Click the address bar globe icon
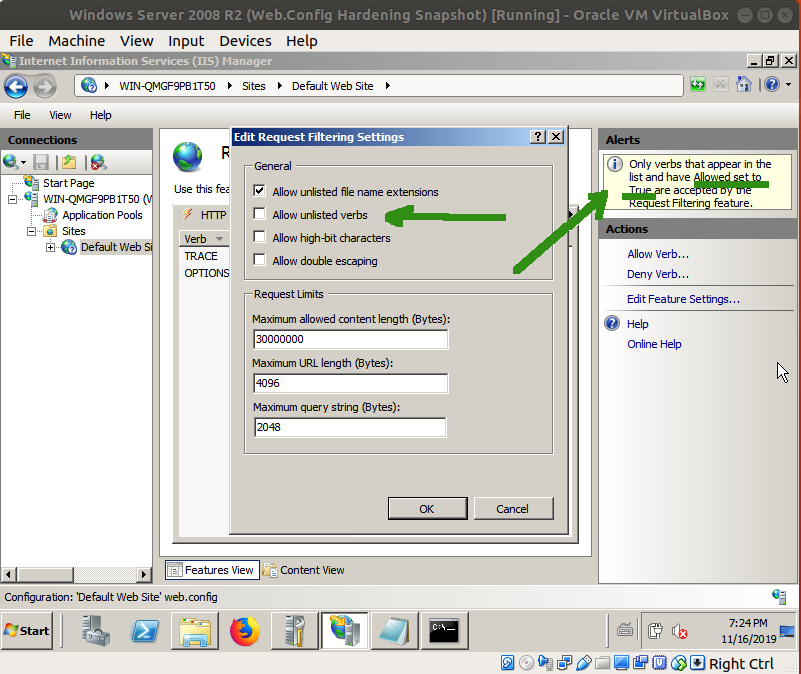801x674 pixels. coord(89,85)
